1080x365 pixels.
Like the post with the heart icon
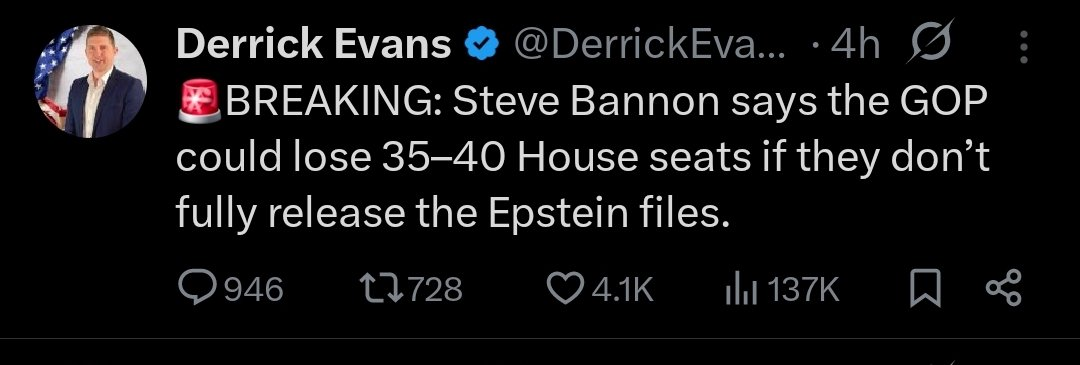tap(566, 289)
